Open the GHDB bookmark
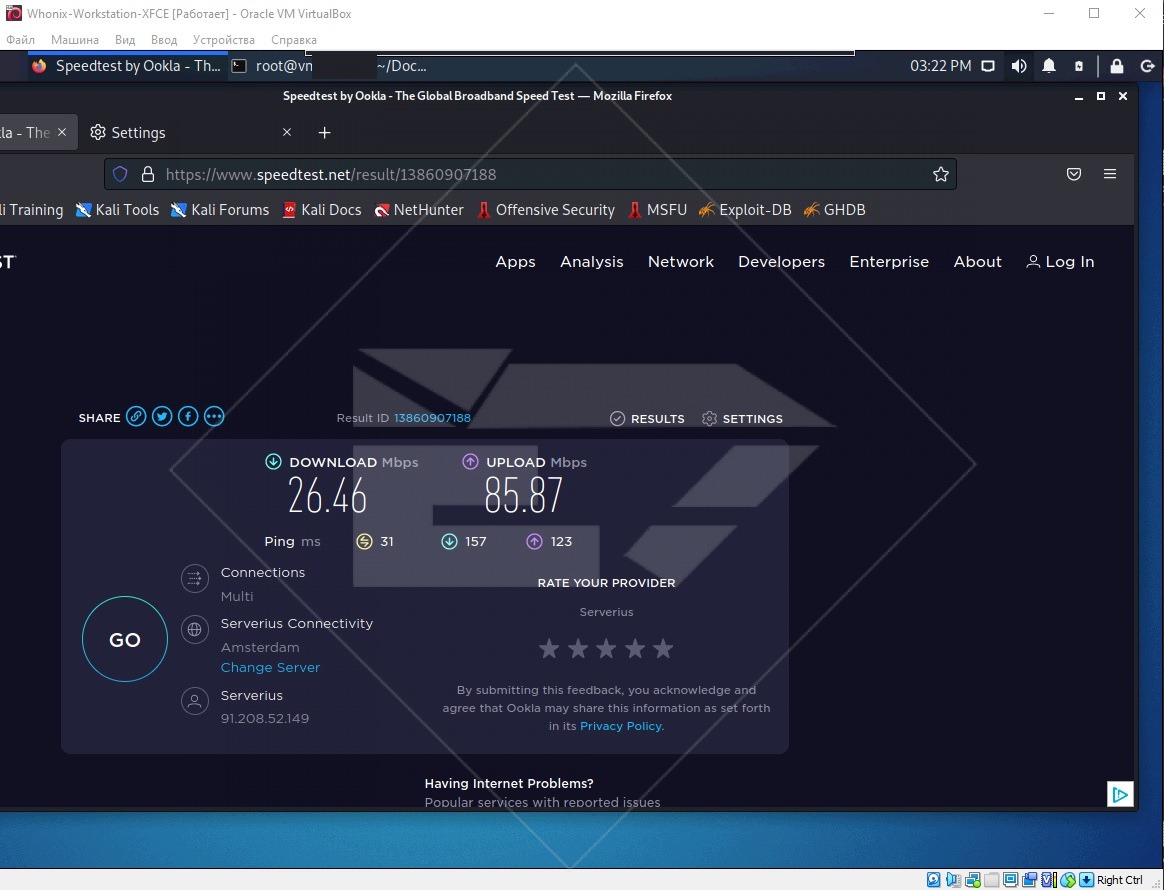Viewport: 1164px width, 890px height. pos(834,210)
